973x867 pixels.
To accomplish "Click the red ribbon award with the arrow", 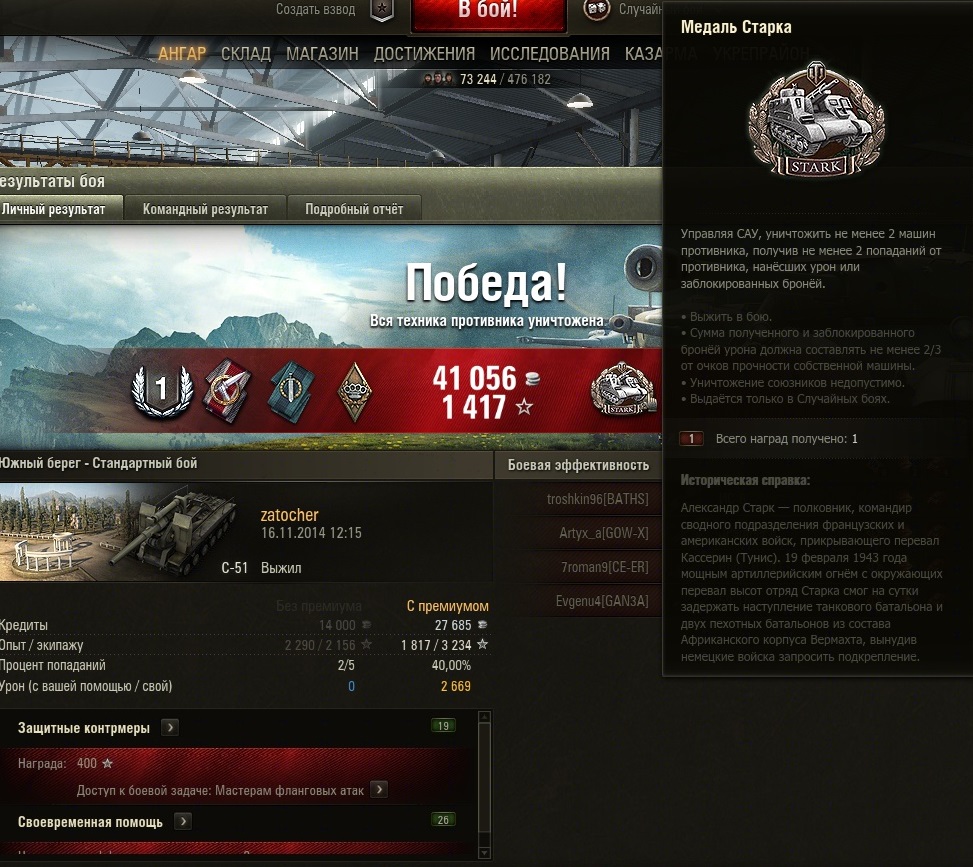I will coord(227,392).
